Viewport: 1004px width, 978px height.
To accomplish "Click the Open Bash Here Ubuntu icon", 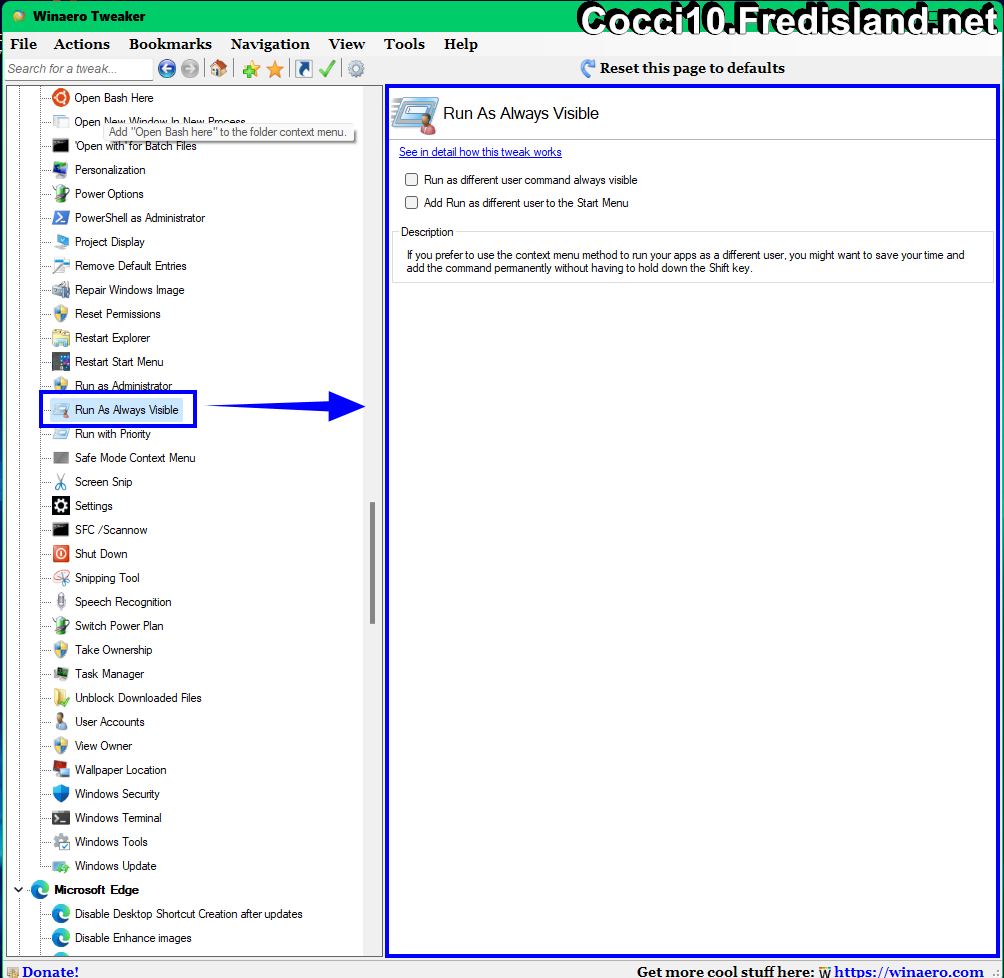I will pyautogui.click(x=61, y=98).
